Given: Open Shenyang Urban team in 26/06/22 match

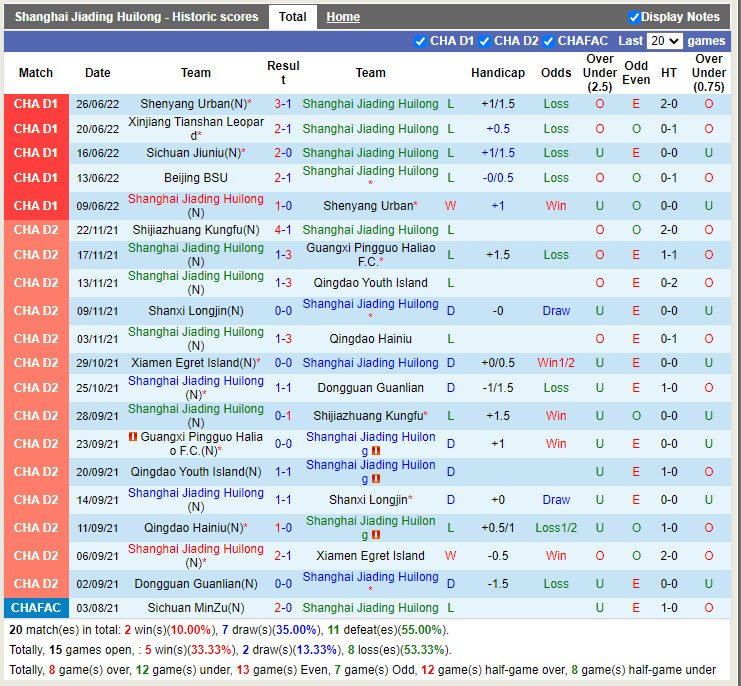Looking at the screenshot, I should pyautogui.click(x=184, y=104).
